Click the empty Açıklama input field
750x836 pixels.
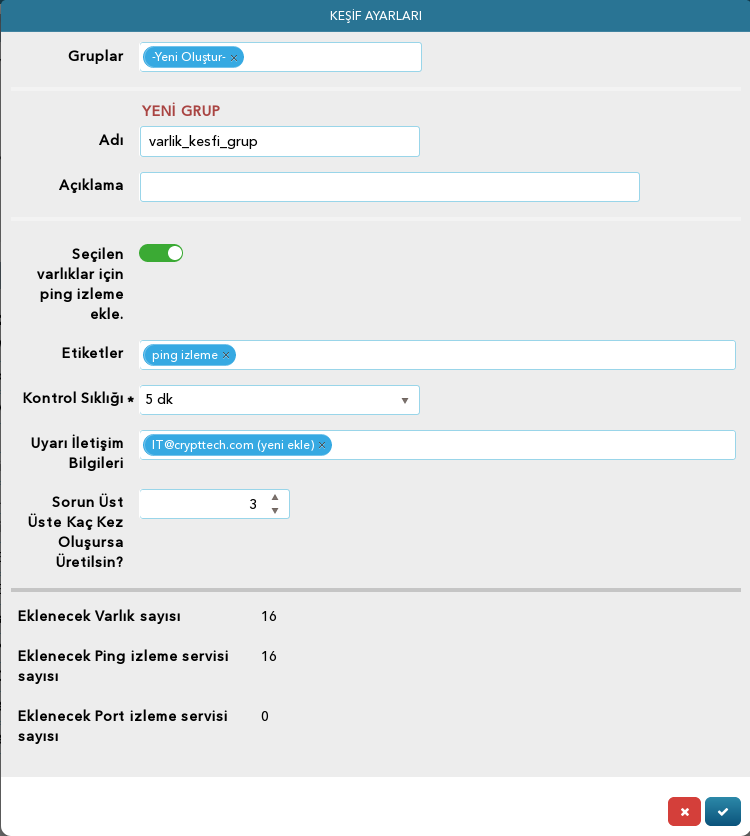tap(390, 187)
